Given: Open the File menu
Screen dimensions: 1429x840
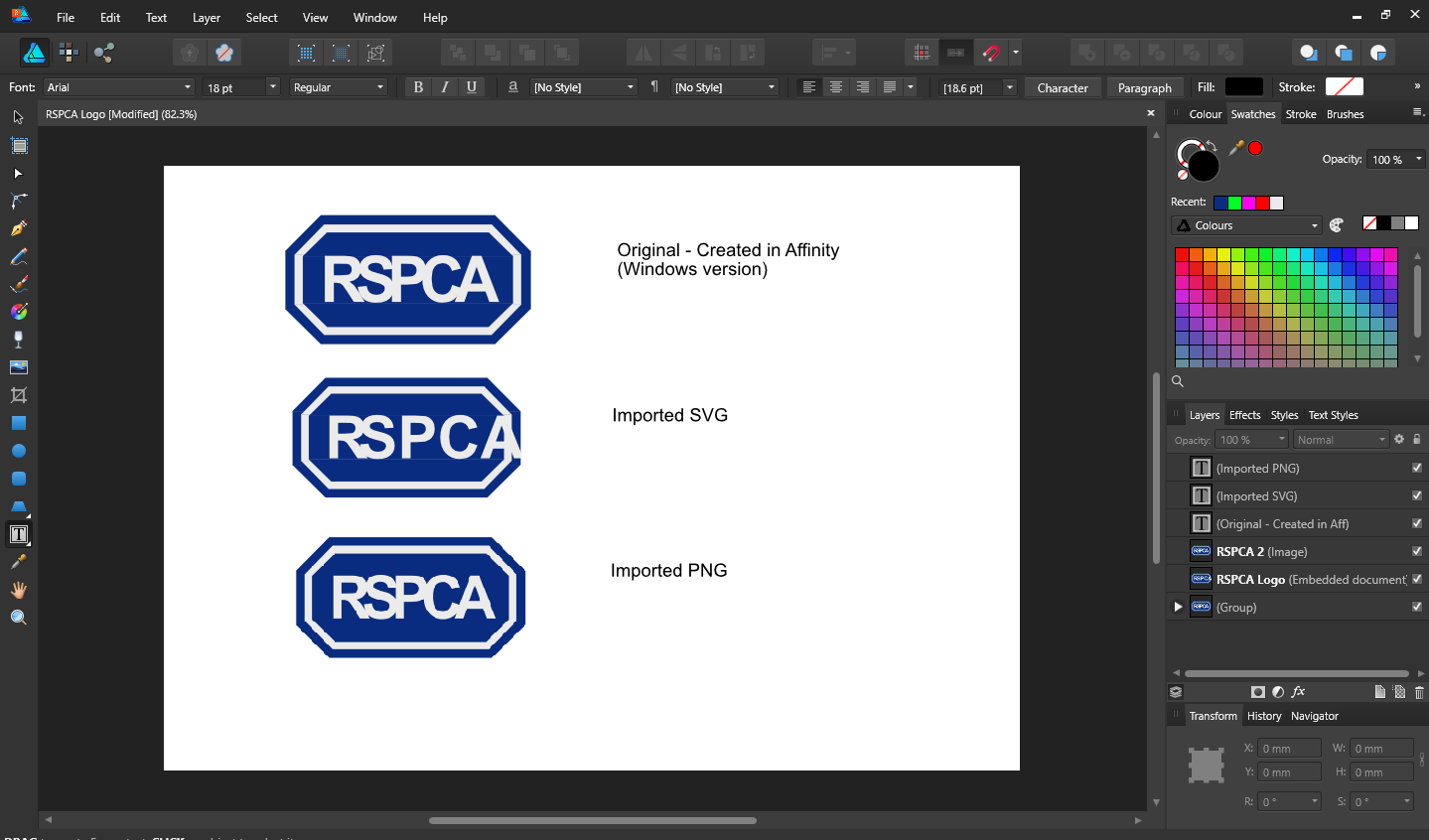Looking at the screenshot, I should point(66,18).
